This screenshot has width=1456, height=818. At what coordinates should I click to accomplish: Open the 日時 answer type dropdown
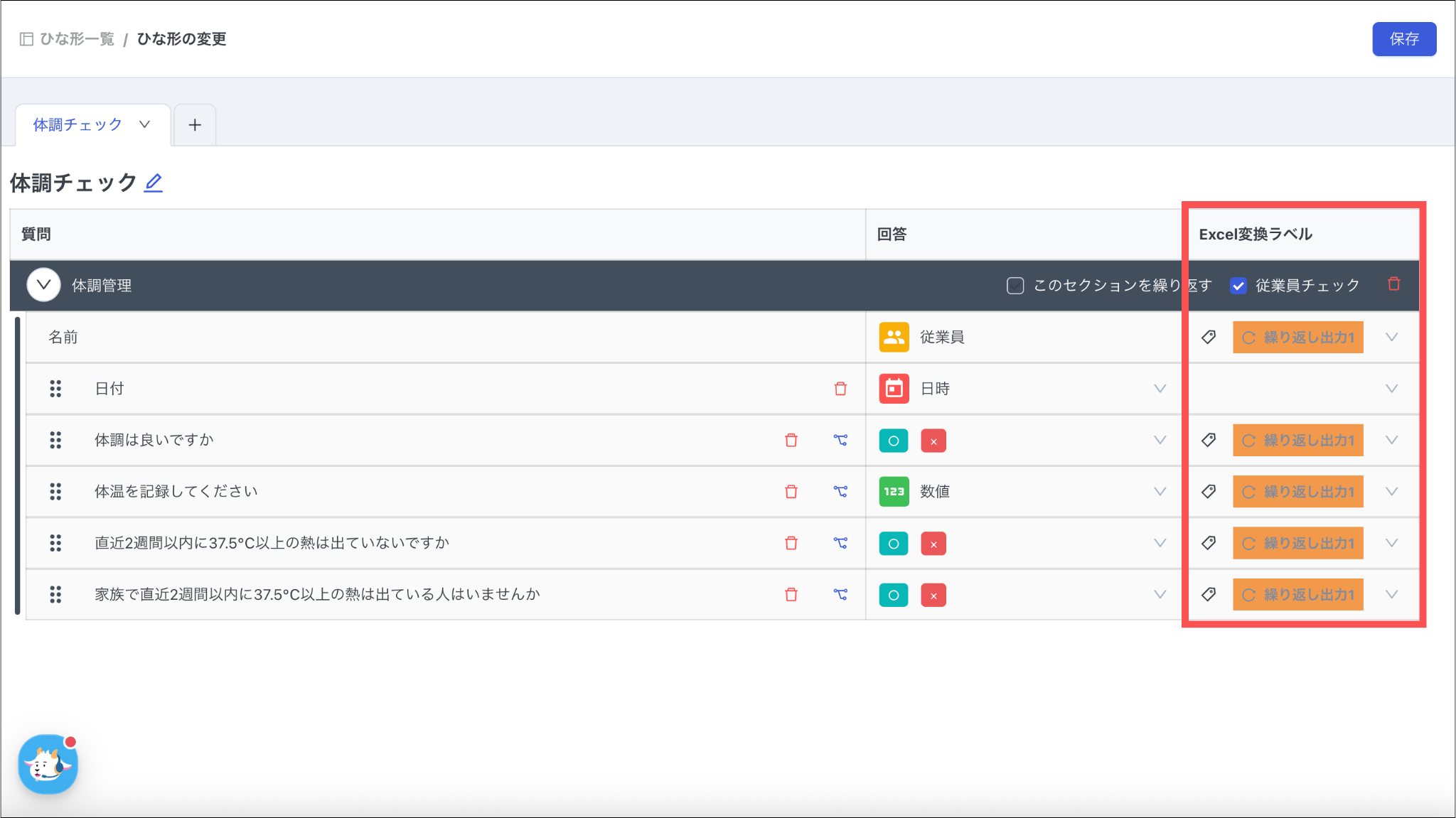pyautogui.click(x=1160, y=389)
